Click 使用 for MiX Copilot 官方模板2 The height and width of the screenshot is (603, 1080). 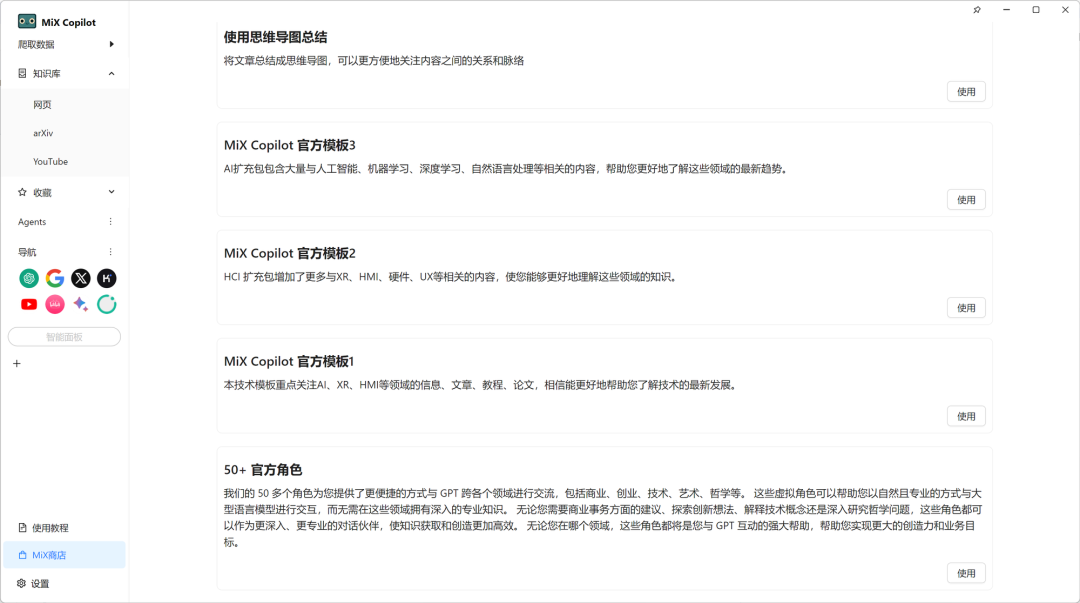966,308
